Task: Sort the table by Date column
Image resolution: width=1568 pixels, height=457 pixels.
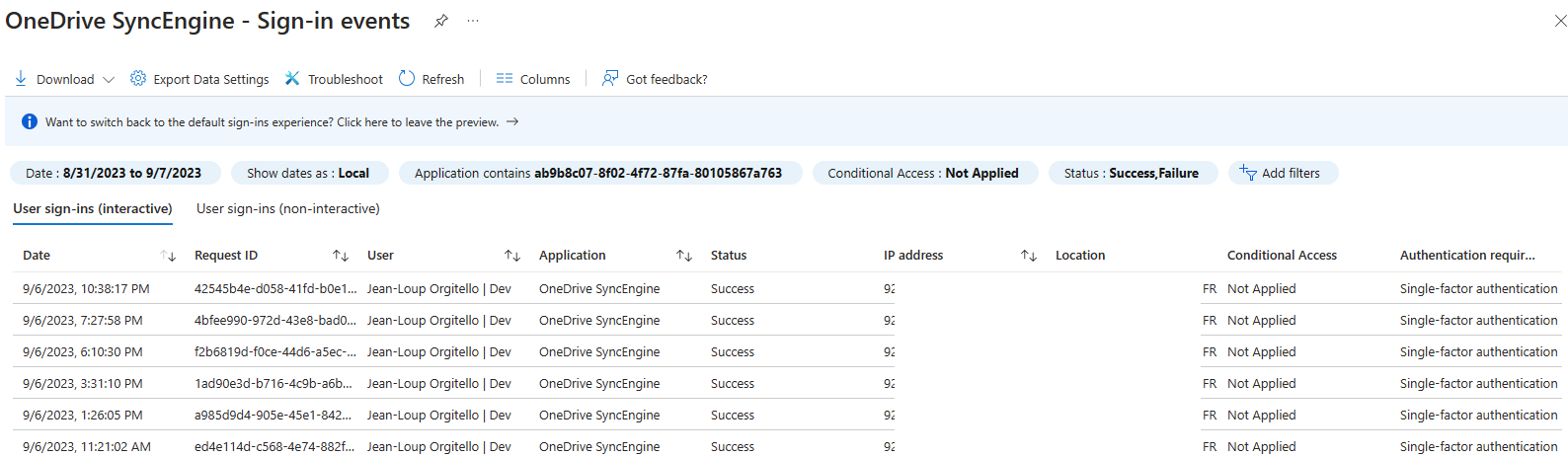Action: pos(168,256)
